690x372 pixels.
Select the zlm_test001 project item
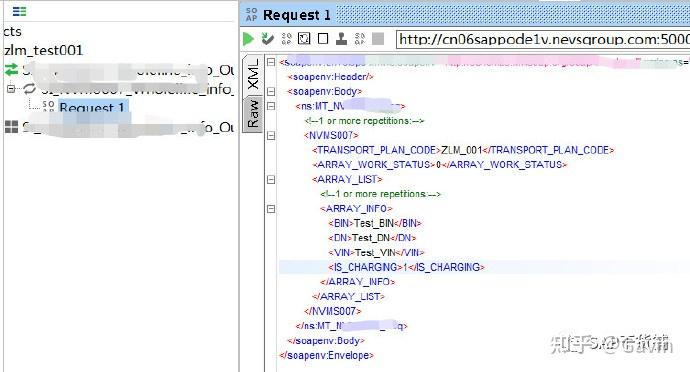click(44, 50)
